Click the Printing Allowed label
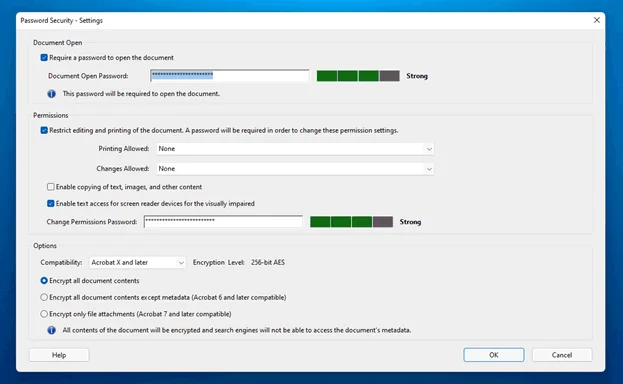Viewport: 623px width, 384px height. click(x=124, y=149)
